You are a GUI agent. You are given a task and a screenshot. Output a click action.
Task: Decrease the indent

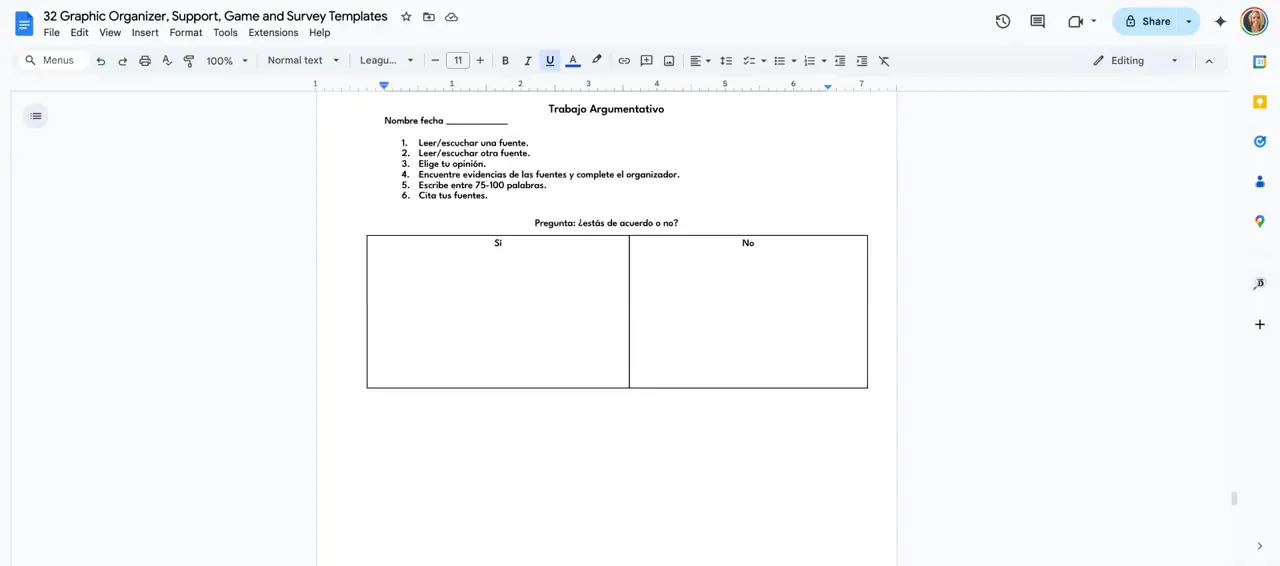[840, 61]
